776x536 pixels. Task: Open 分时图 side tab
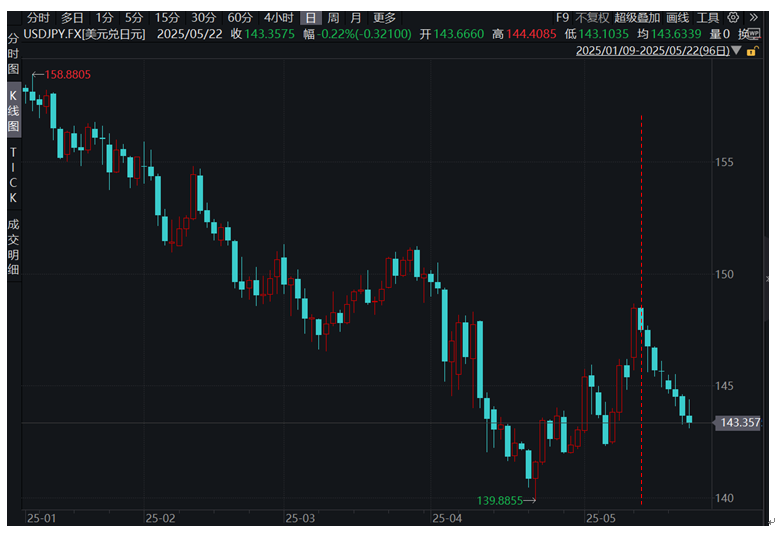(x=13, y=53)
